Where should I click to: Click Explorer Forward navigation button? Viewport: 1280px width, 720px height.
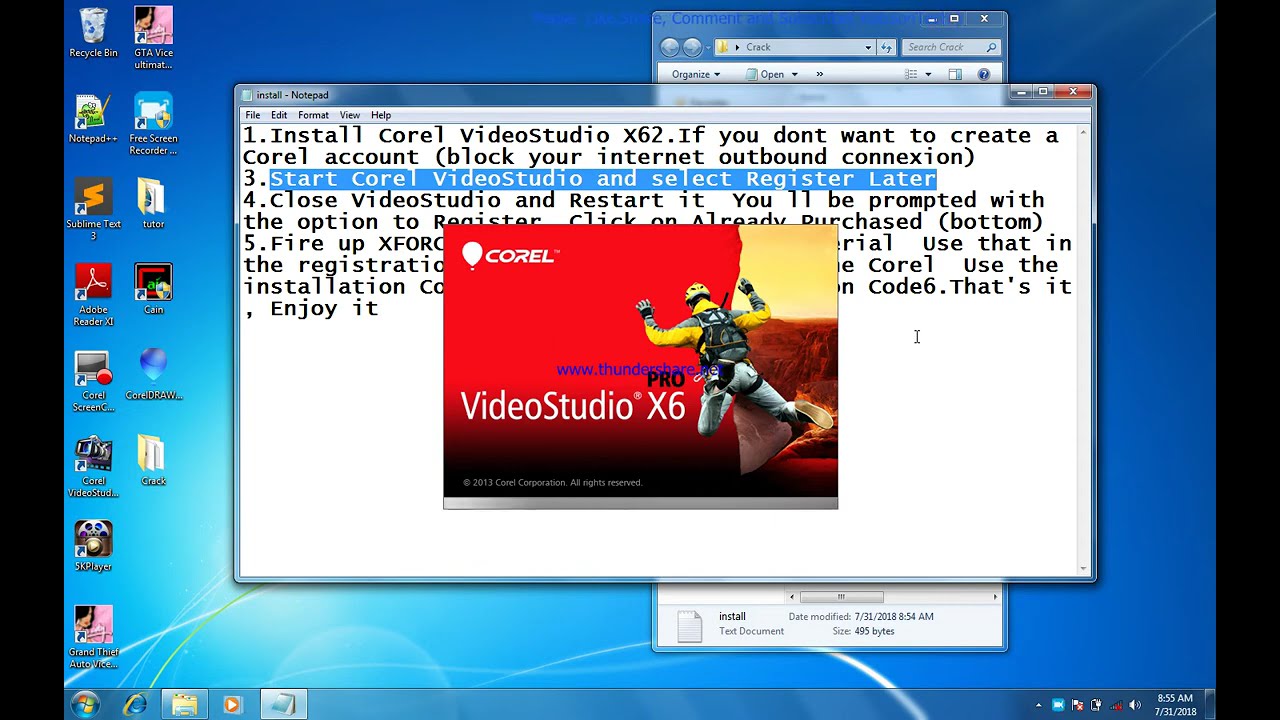coord(693,47)
